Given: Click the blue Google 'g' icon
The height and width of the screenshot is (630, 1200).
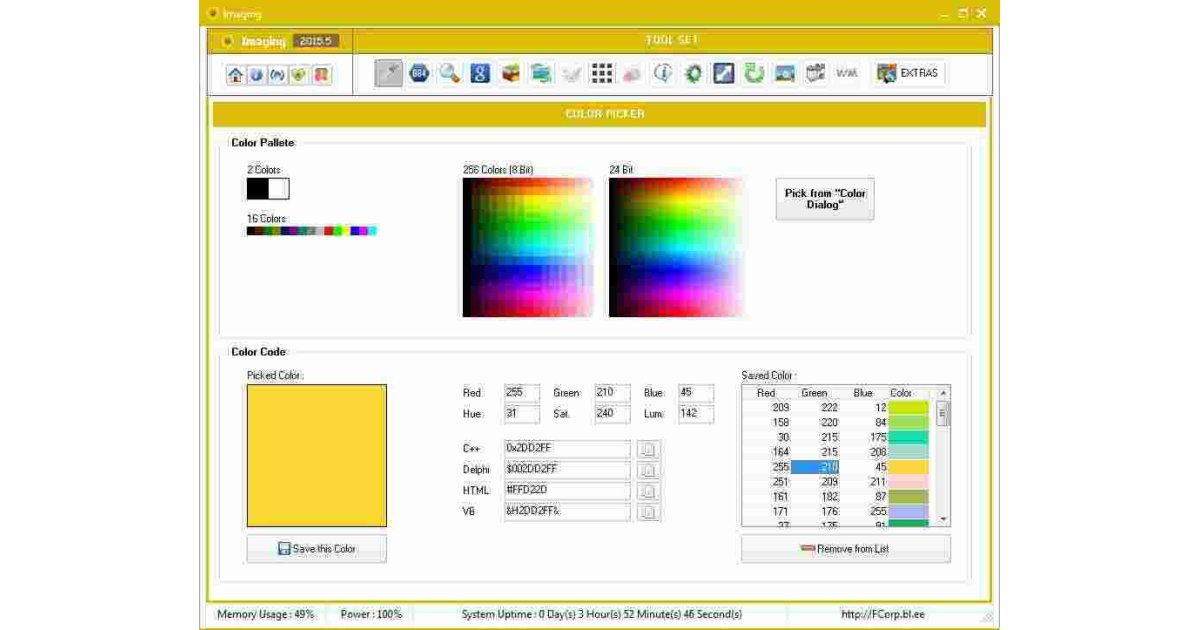Looking at the screenshot, I should tap(480, 74).
